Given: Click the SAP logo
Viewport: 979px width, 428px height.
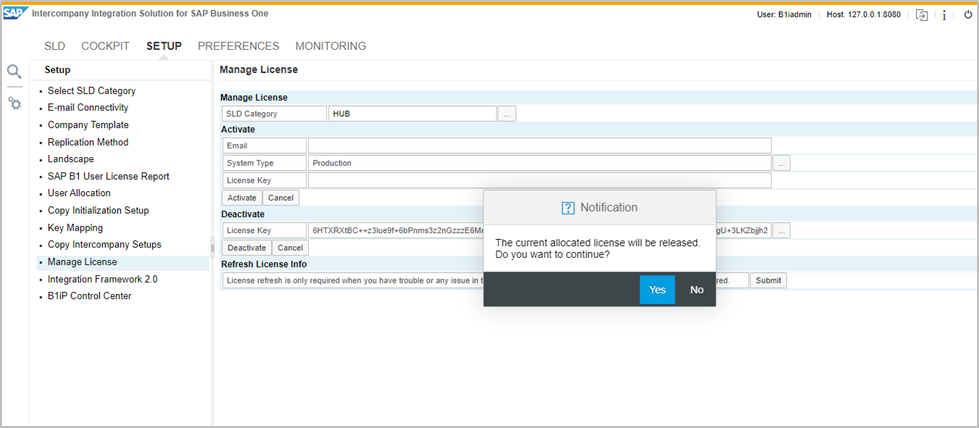Looking at the screenshot, I should tap(16, 13).
